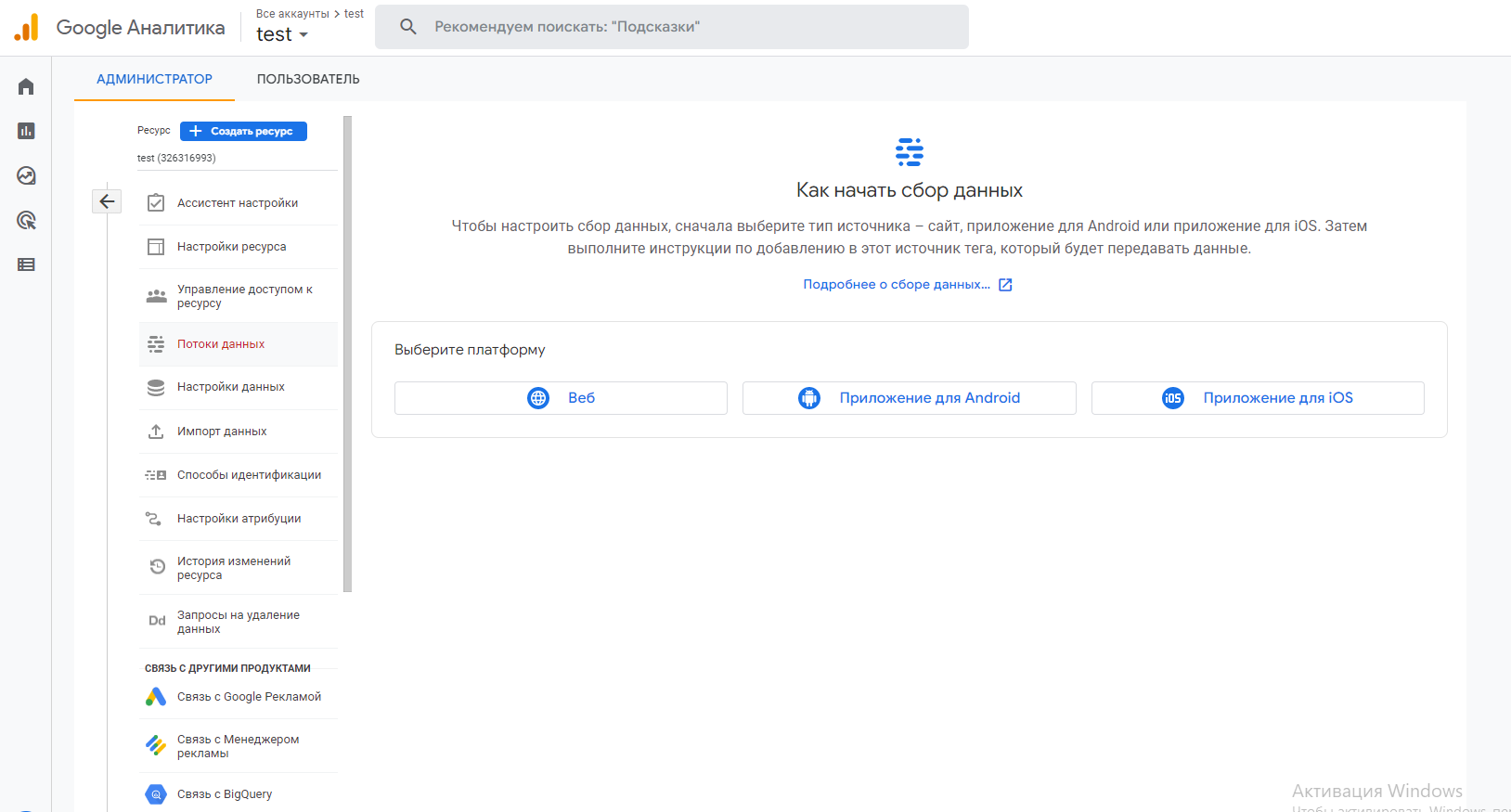Click the Google Analytics logo
1511x812 pixels.
pos(27,28)
